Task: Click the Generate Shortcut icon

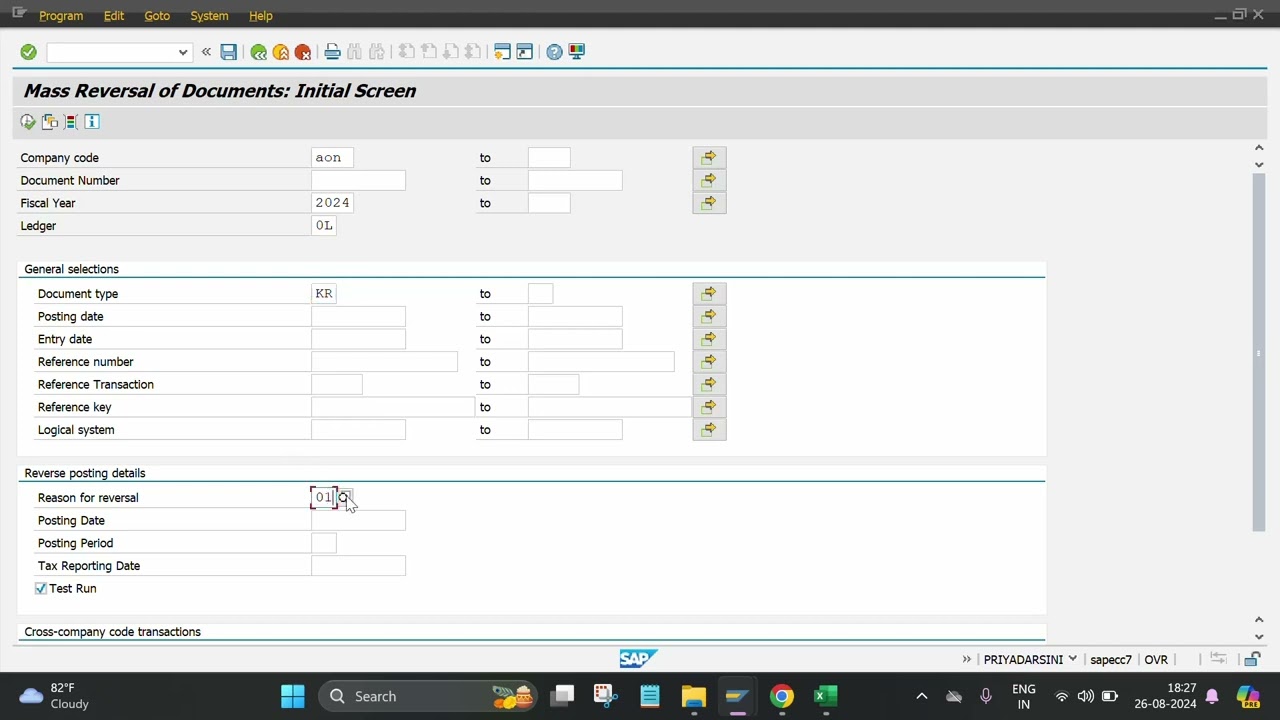Action: coord(525,52)
